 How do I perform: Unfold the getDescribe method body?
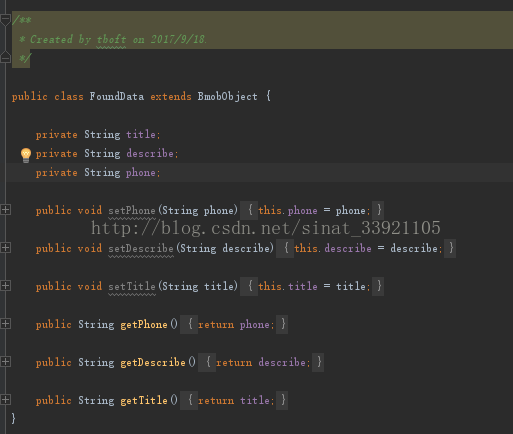[x=5, y=362]
